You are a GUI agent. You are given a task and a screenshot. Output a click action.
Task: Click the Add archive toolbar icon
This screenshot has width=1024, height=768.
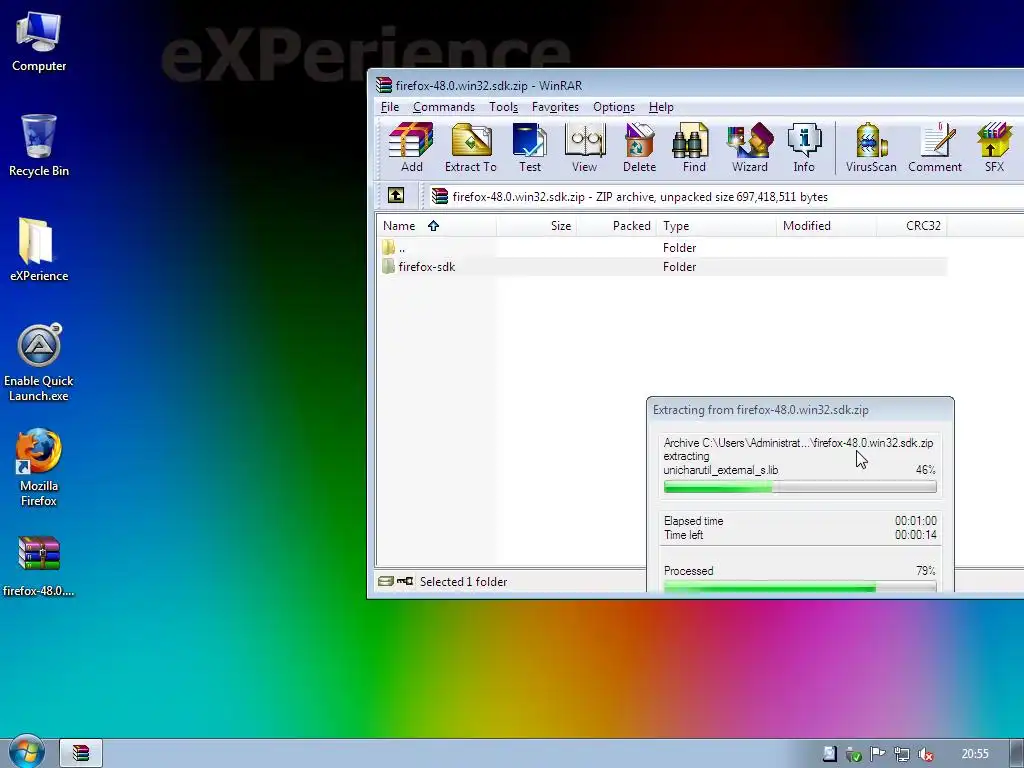411,148
